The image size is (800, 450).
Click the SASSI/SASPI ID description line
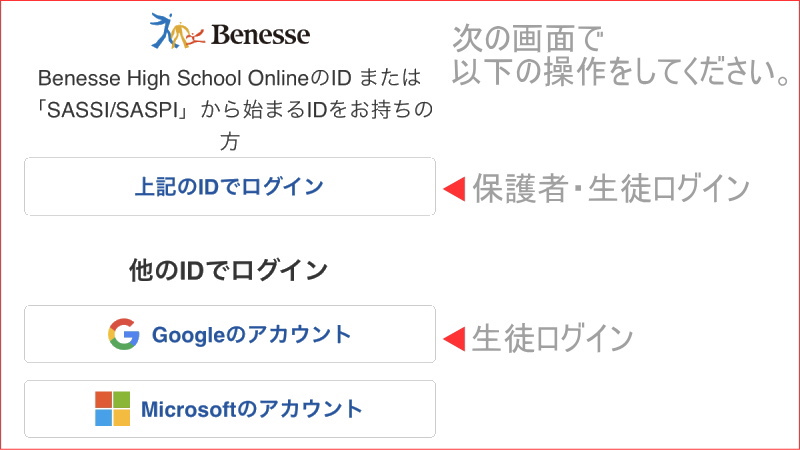click(x=235, y=110)
